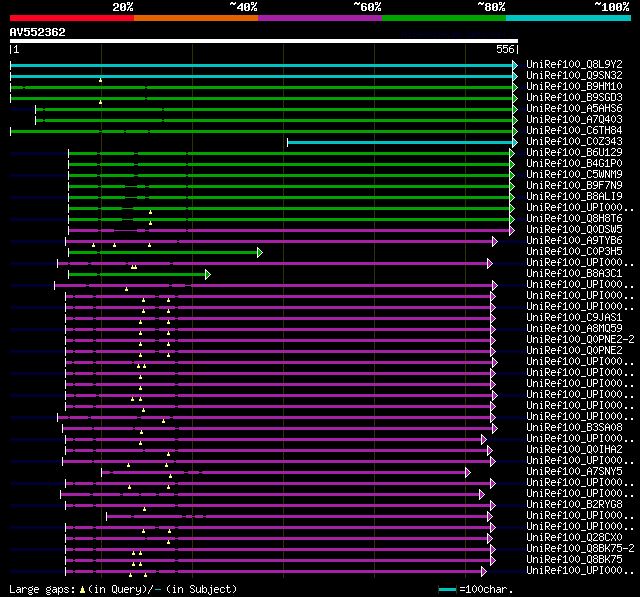Click the cyan 100char scale bar in legend

click(447, 589)
